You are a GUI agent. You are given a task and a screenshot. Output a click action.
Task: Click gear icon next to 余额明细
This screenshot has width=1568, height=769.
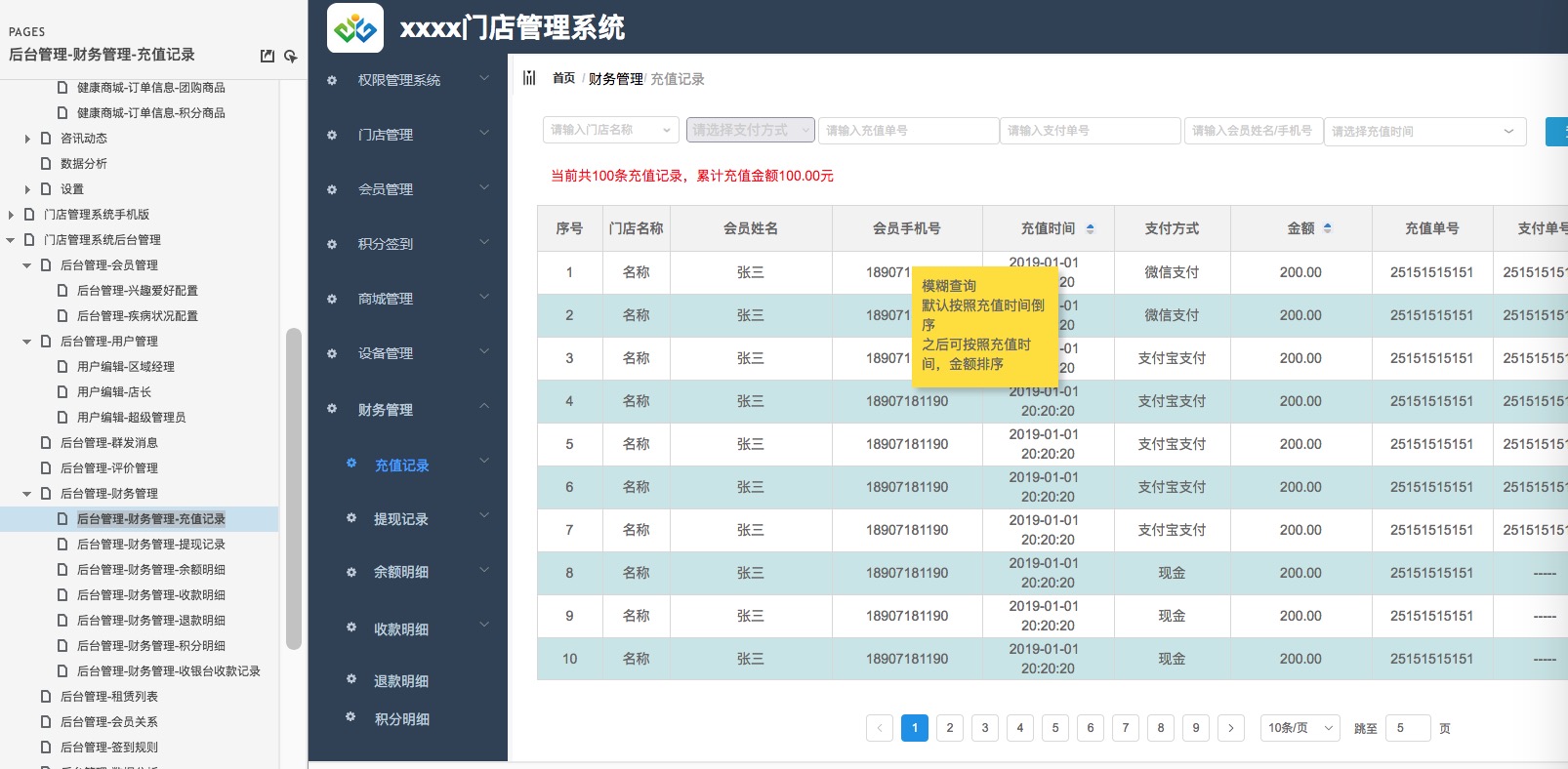click(x=351, y=572)
